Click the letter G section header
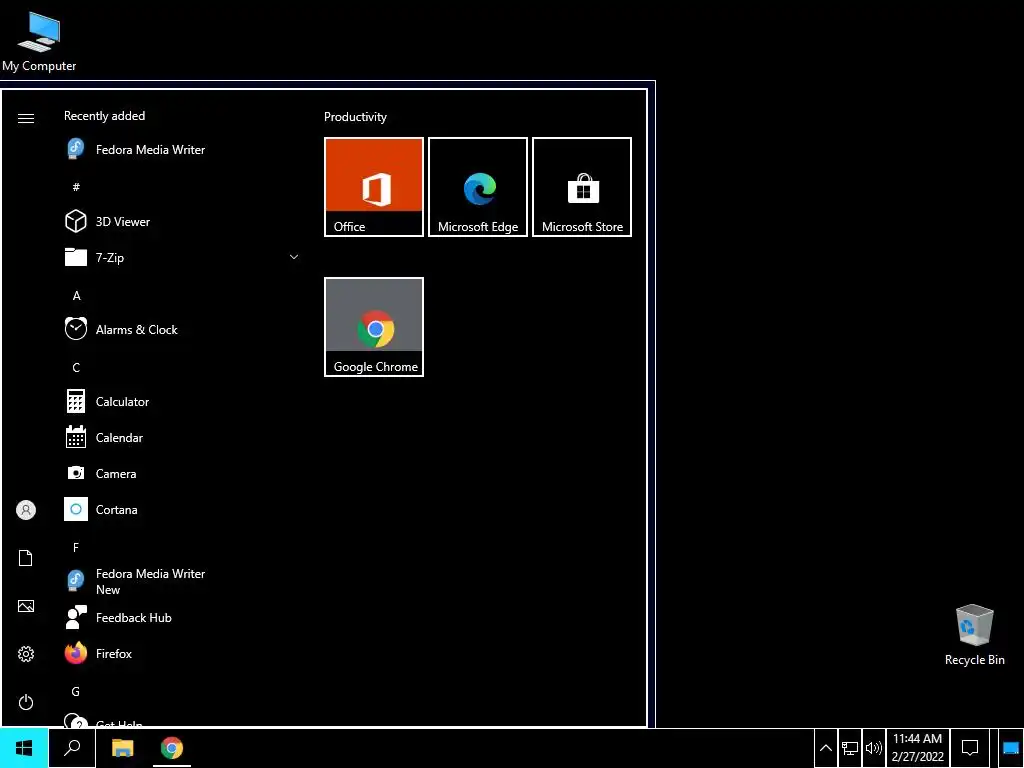 (x=76, y=691)
